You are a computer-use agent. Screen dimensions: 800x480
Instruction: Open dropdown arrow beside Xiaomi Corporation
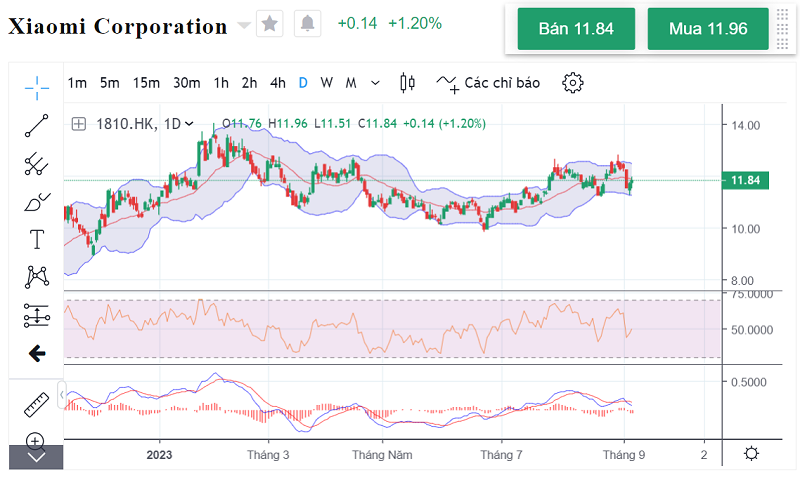(x=244, y=25)
